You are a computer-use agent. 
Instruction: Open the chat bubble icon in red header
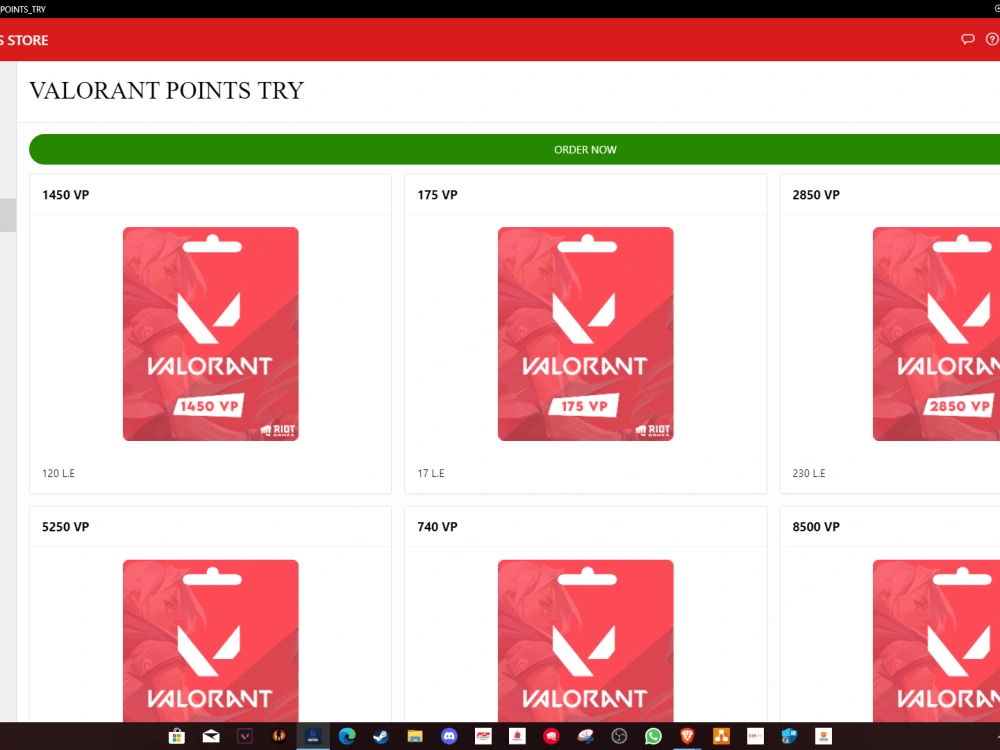pyautogui.click(x=967, y=40)
